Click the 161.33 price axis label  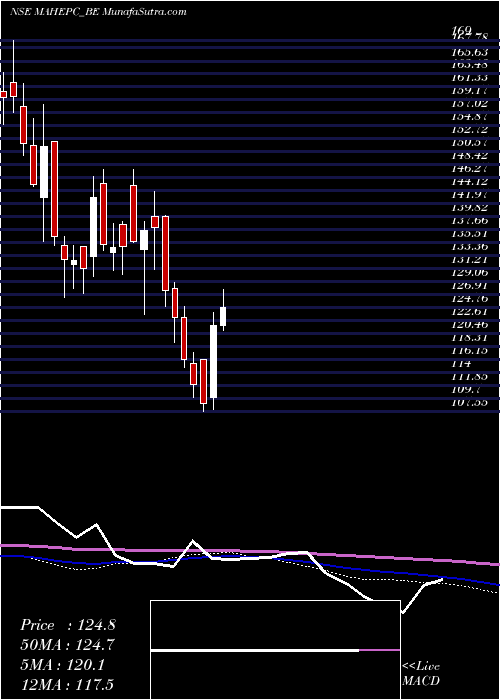469,78
